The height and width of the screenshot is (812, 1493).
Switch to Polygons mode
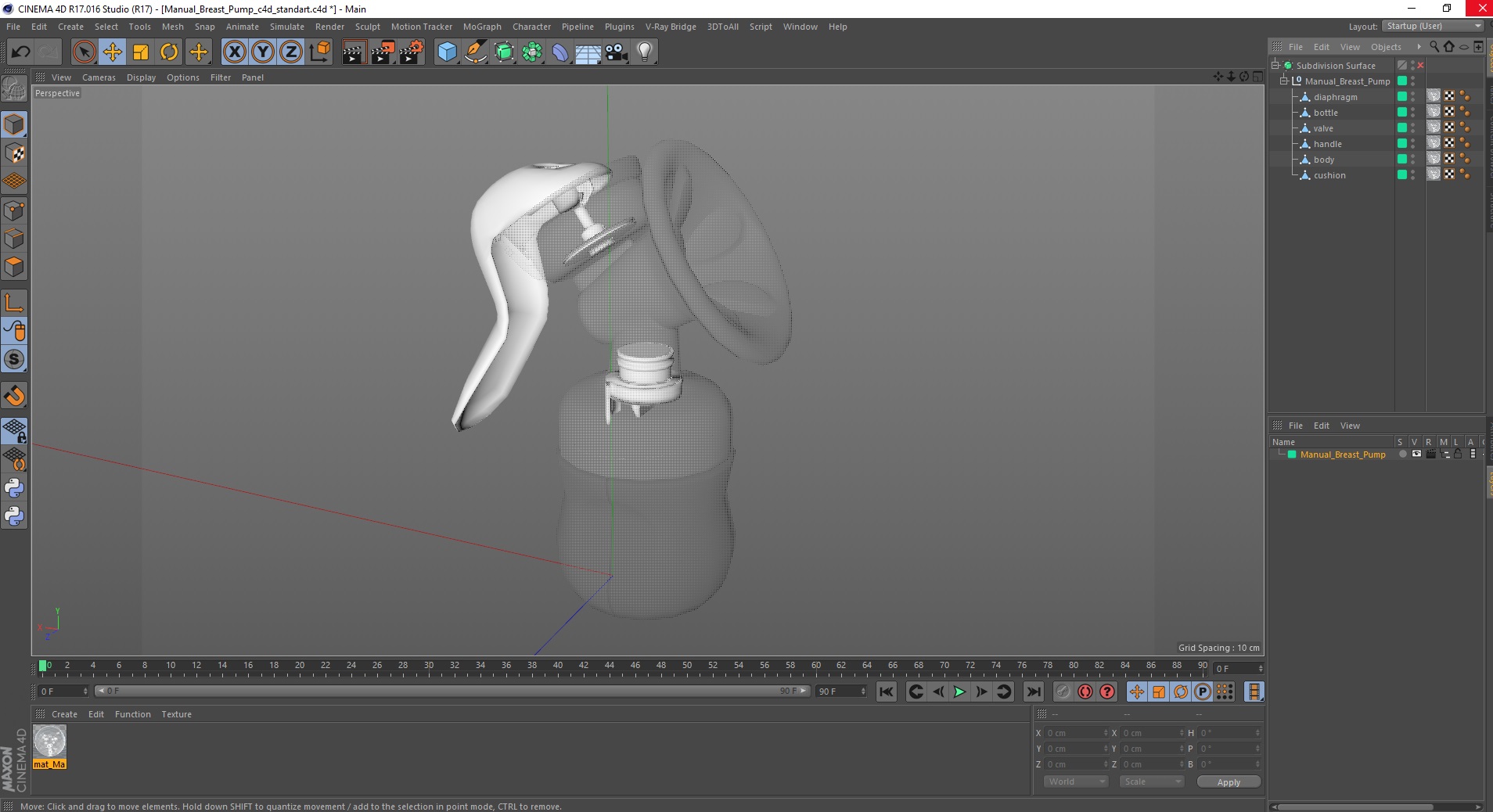(x=14, y=267)
